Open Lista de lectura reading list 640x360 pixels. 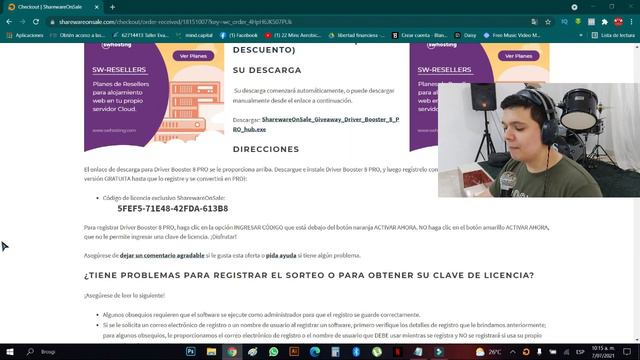pos(613,36)
